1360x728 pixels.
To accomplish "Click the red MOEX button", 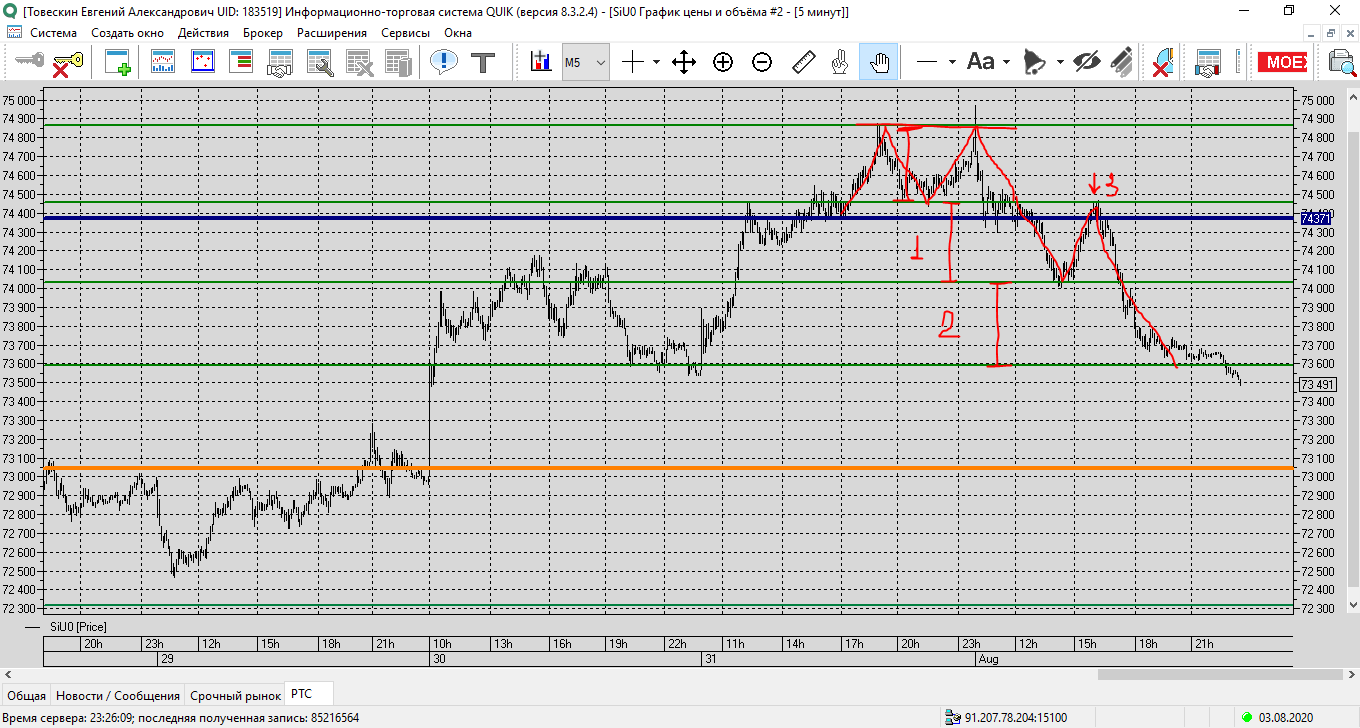I will tap(1283, 63).
